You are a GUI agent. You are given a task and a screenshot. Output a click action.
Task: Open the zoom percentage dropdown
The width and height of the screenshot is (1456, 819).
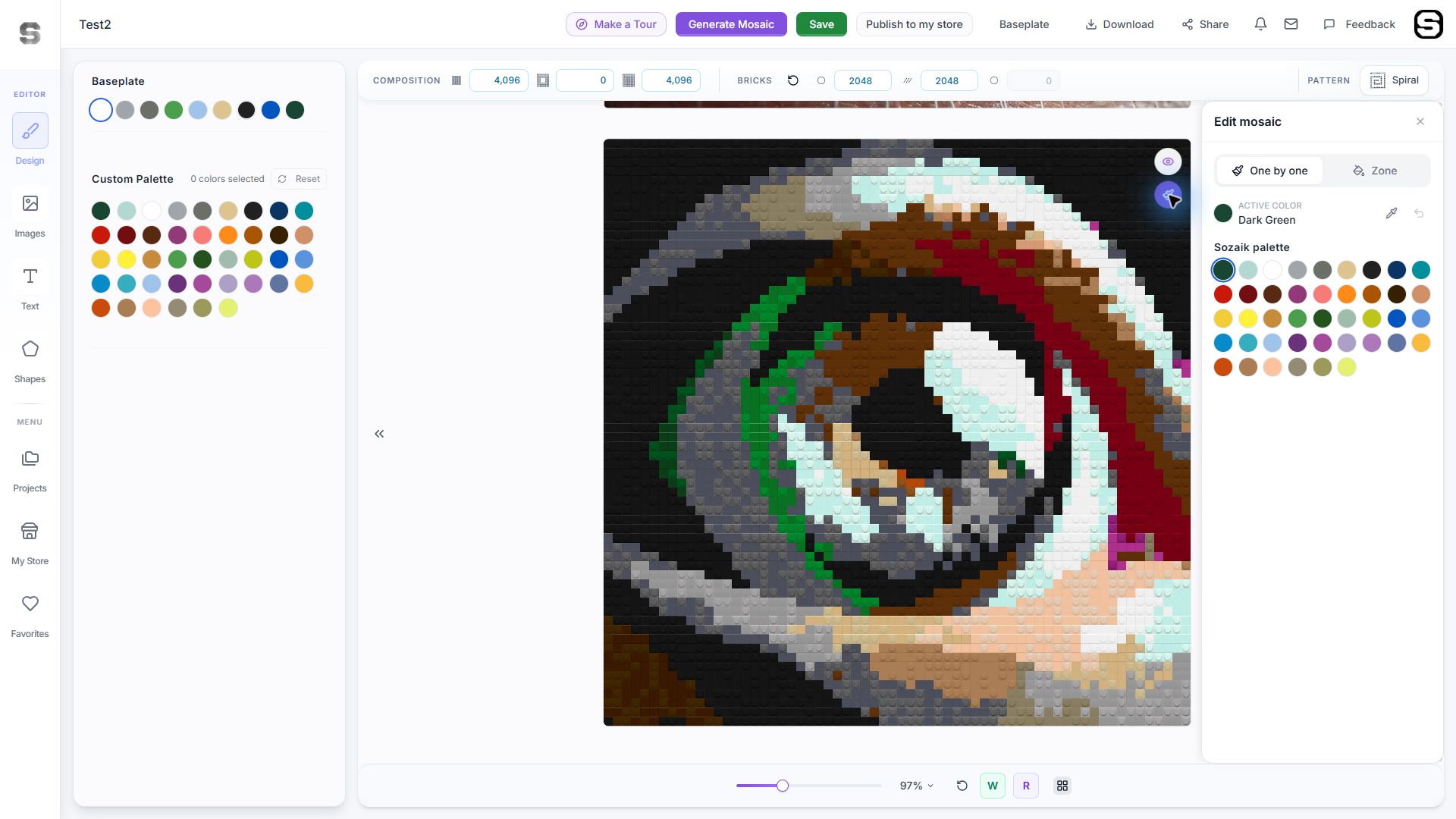tap(916, 786)
